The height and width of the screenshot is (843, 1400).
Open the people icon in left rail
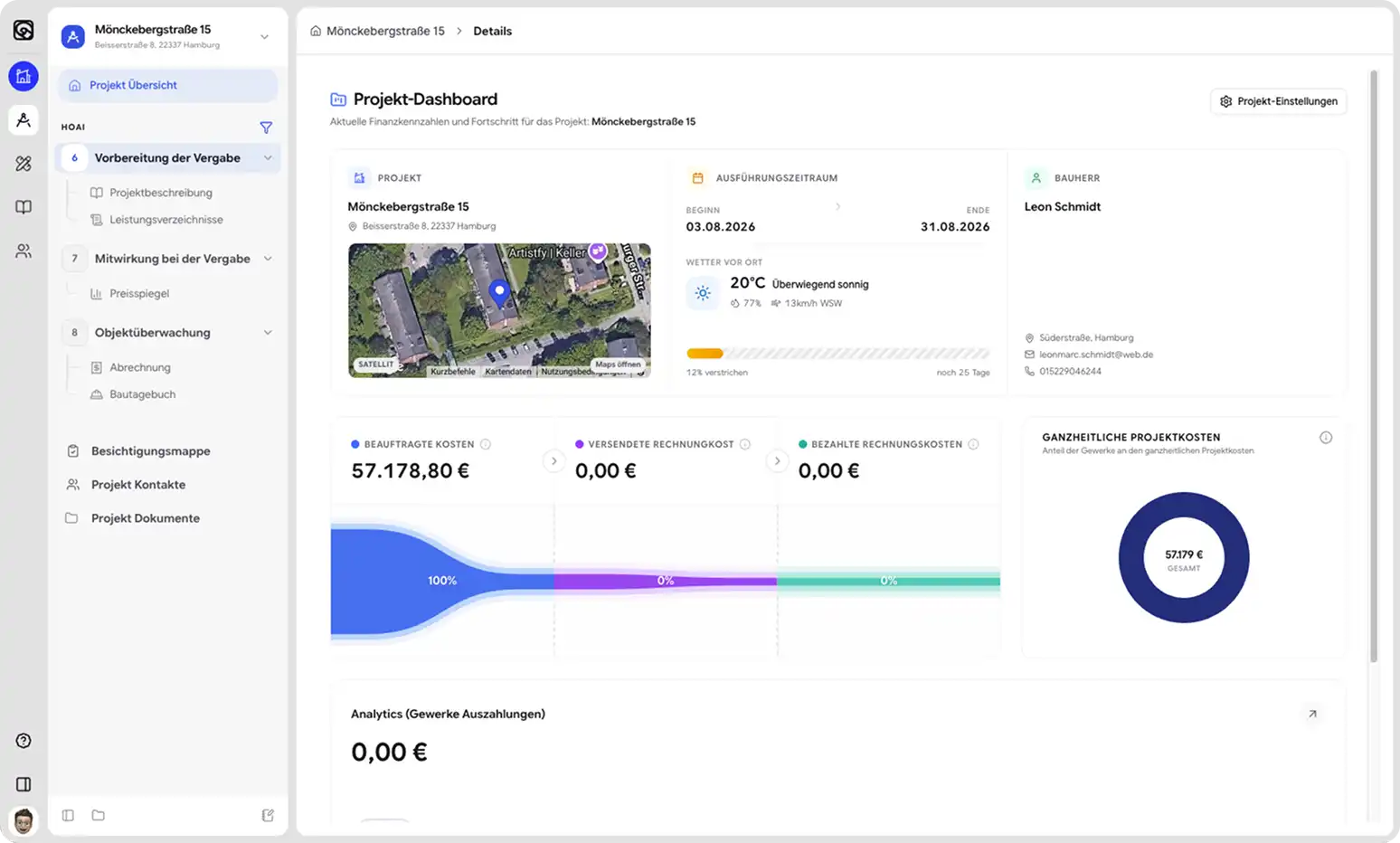(24, 251)
